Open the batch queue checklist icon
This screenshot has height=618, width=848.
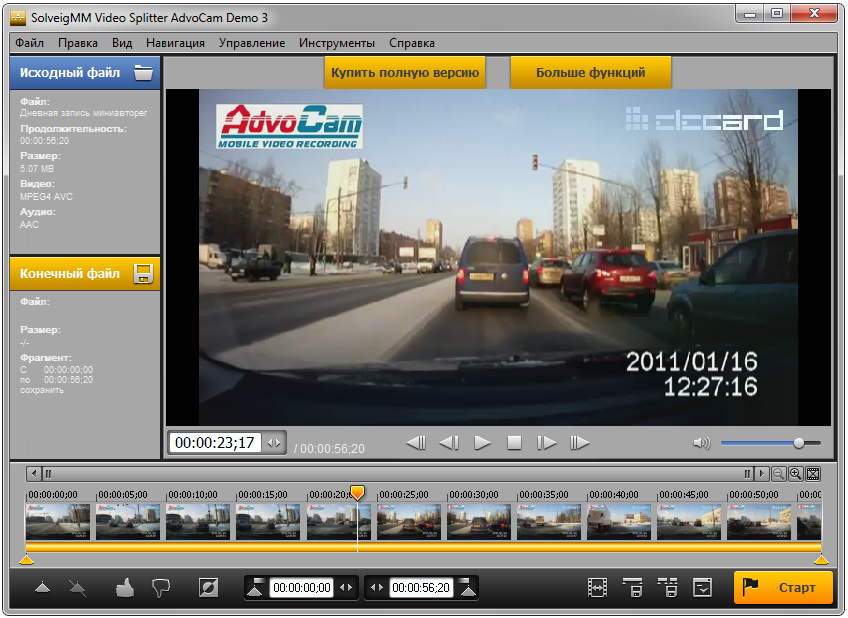(702, 588)
